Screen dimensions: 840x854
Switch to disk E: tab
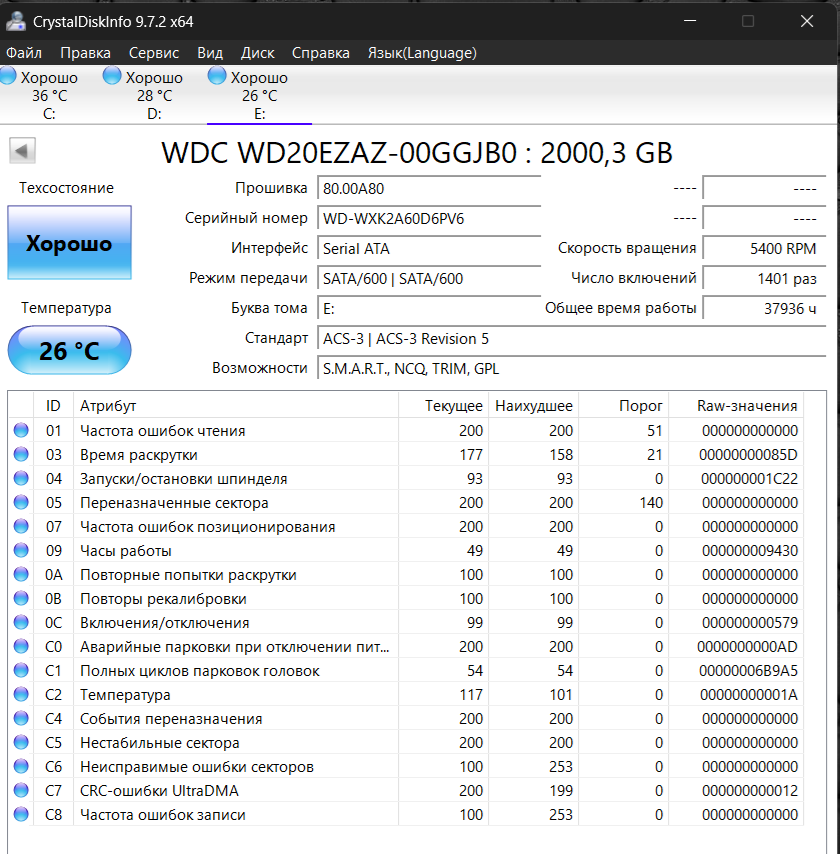point(259,95)
